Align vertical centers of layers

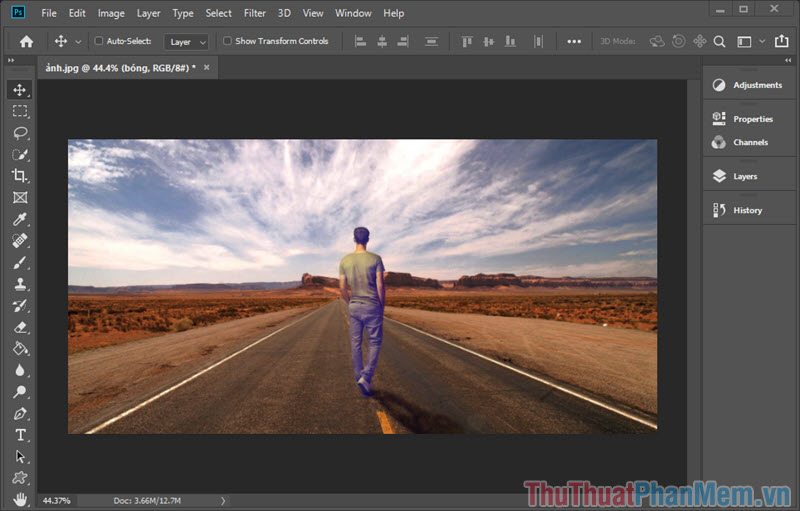coord(489,41)
